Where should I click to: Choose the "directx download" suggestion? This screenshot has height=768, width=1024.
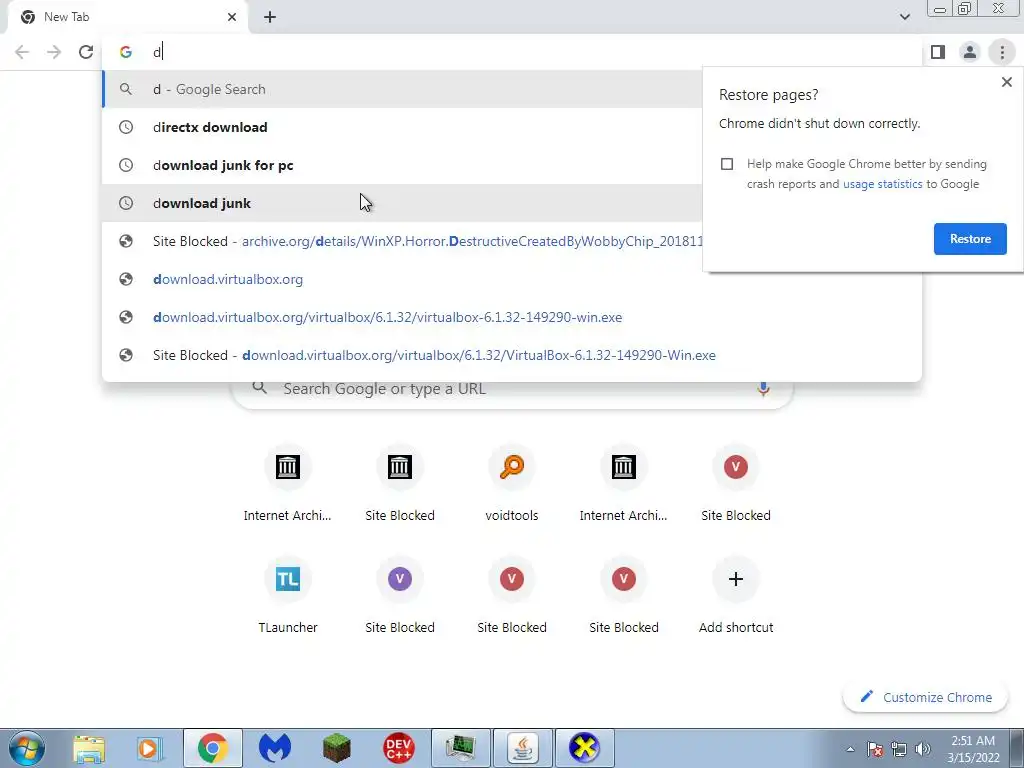[402, 127]
